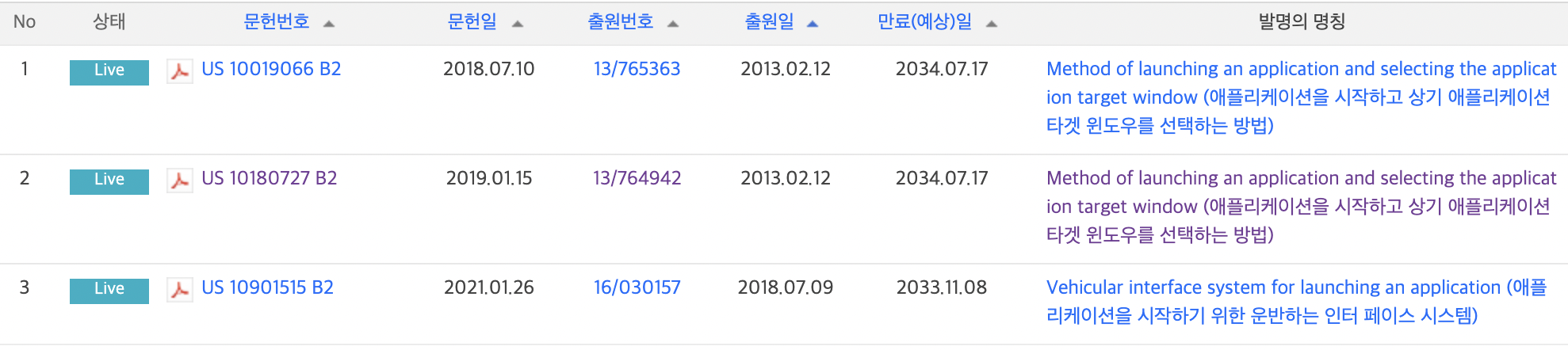Sort by 만료(예상)일 arrow icon
This screenshot has width=1568, height=350.
[x=992, y=24]
